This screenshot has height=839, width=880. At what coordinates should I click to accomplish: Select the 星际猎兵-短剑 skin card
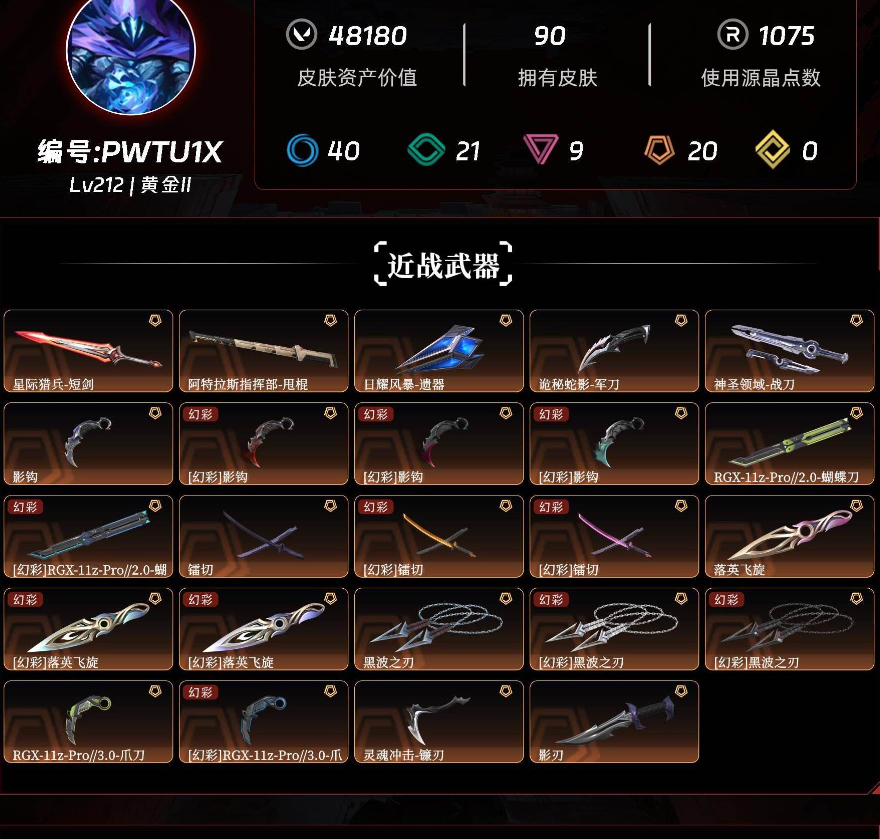click(x=88, y=351)
